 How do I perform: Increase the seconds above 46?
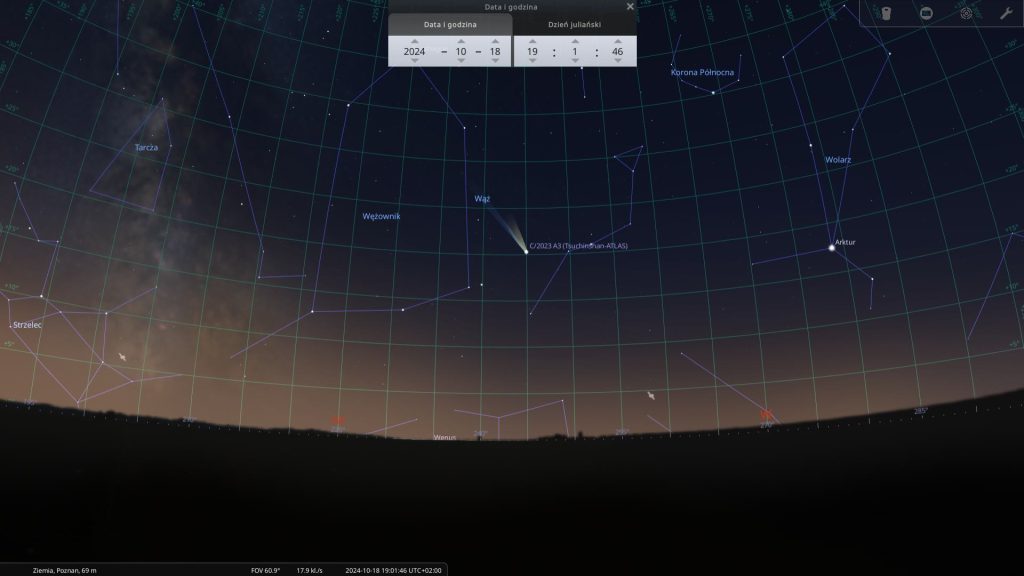click(x=618, y=41)
